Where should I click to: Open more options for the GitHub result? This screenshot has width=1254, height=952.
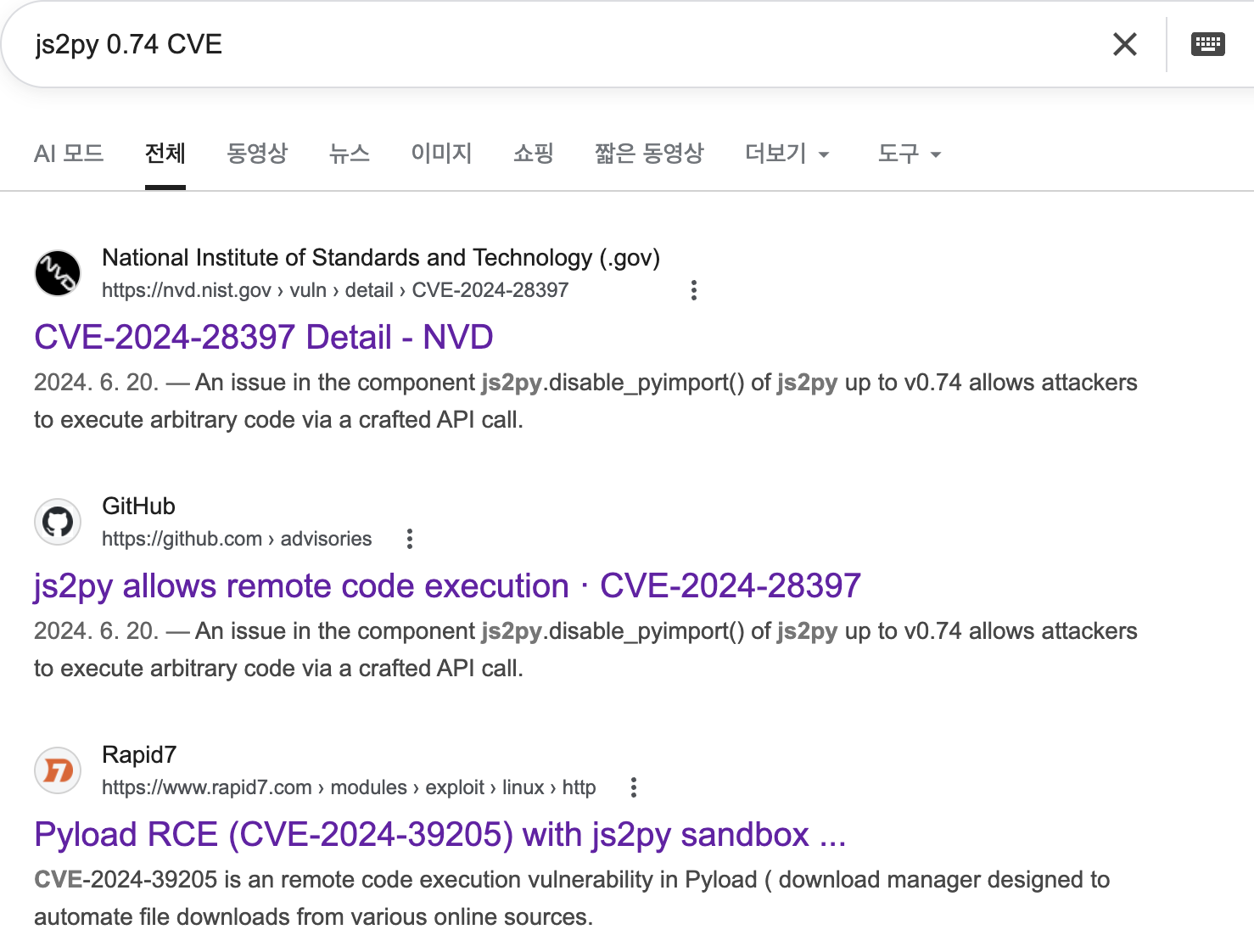410,539
